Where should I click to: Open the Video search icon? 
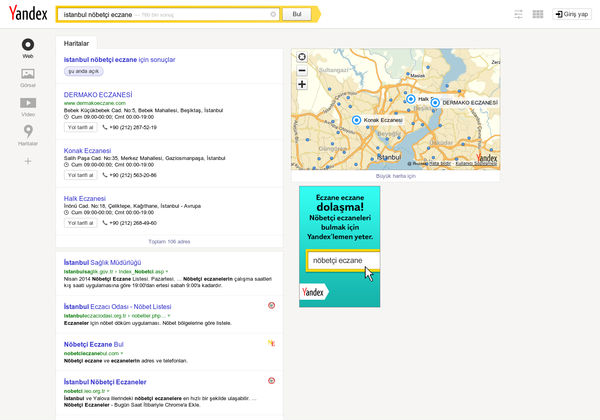28,103
